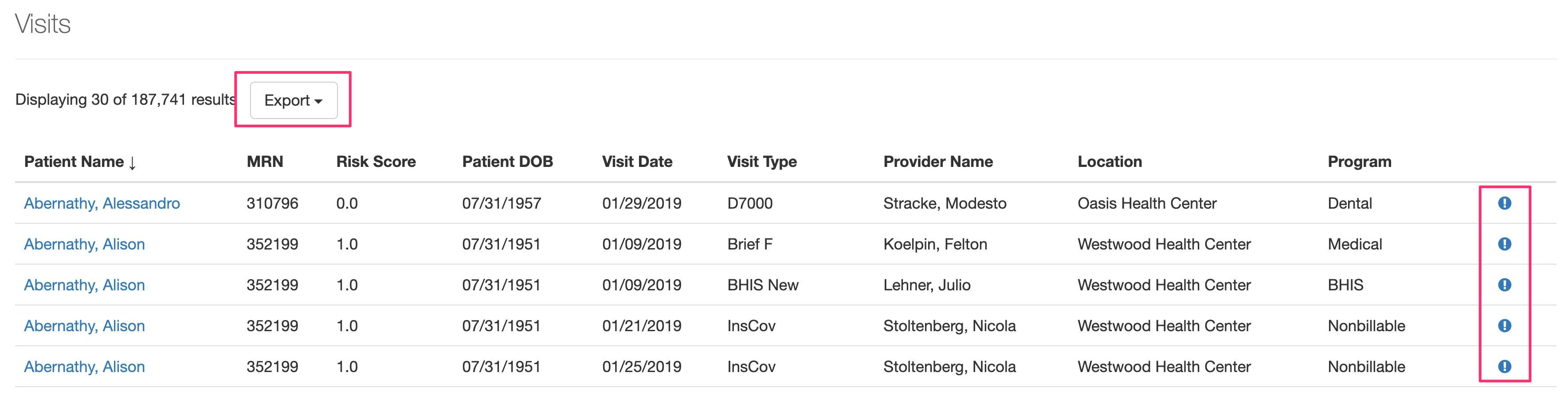Sort visits by the MRN column header
The width and height of the screenshot is (1568, 396).
tap(265, 162)
